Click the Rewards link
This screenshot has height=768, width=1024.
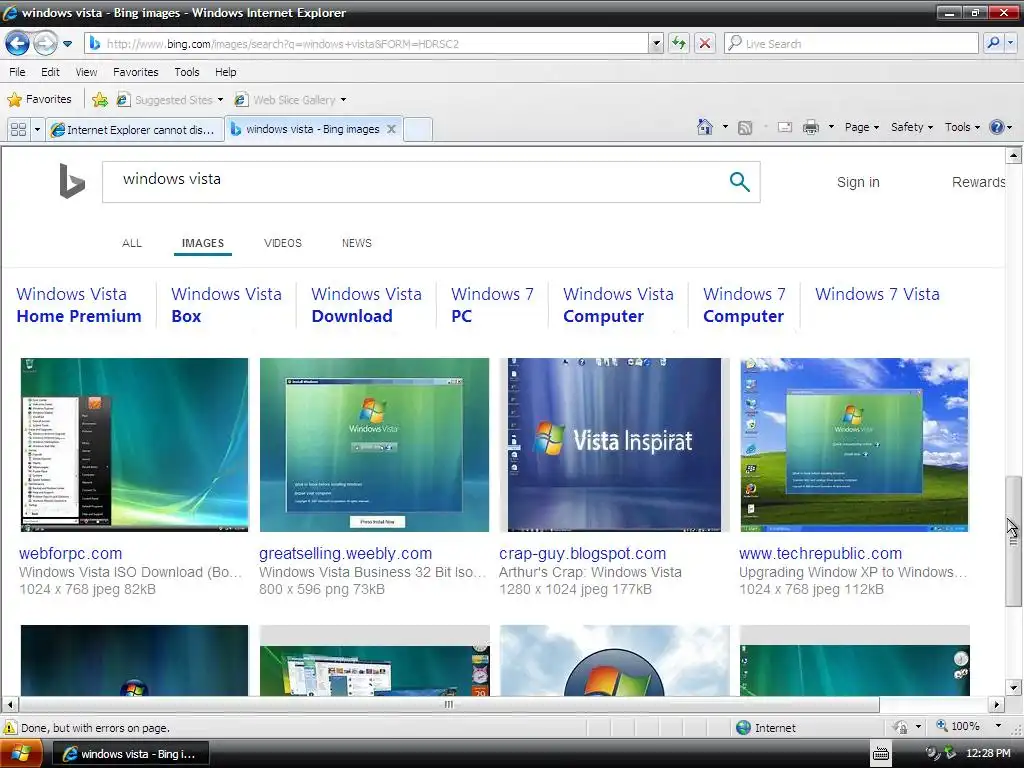tap(978, 182)
